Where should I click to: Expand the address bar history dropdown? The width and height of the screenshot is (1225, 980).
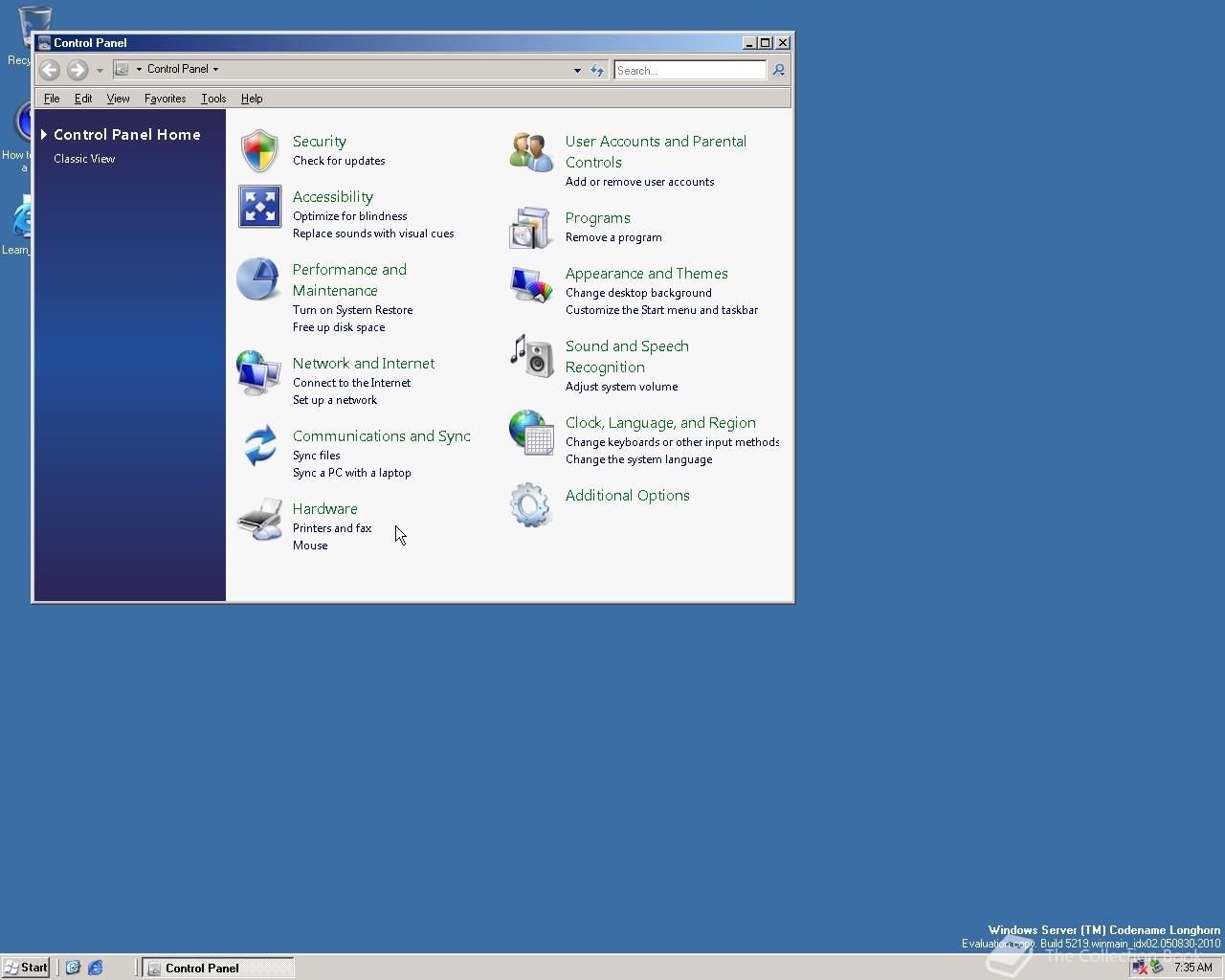point(577,70)
